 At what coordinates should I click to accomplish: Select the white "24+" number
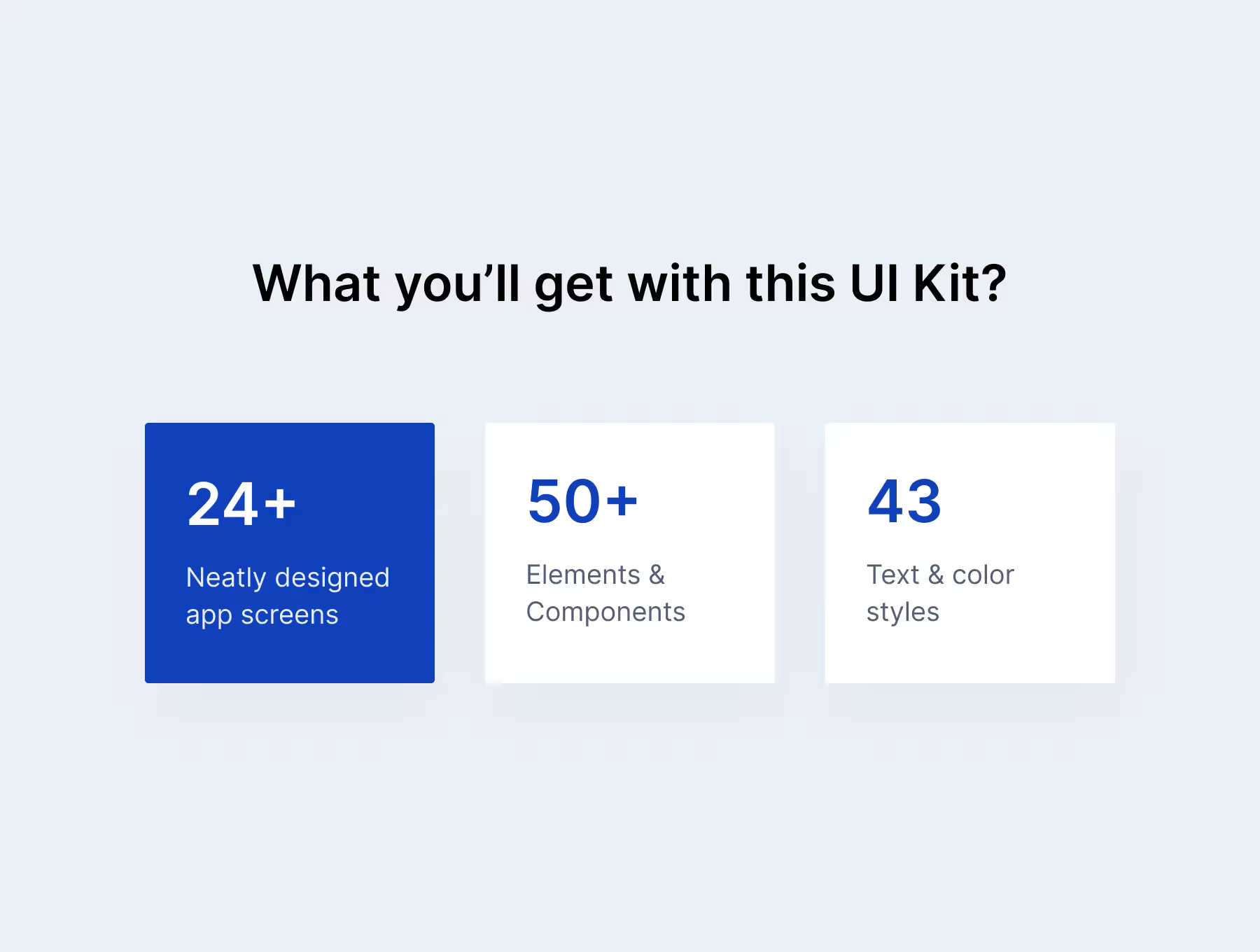241,504
